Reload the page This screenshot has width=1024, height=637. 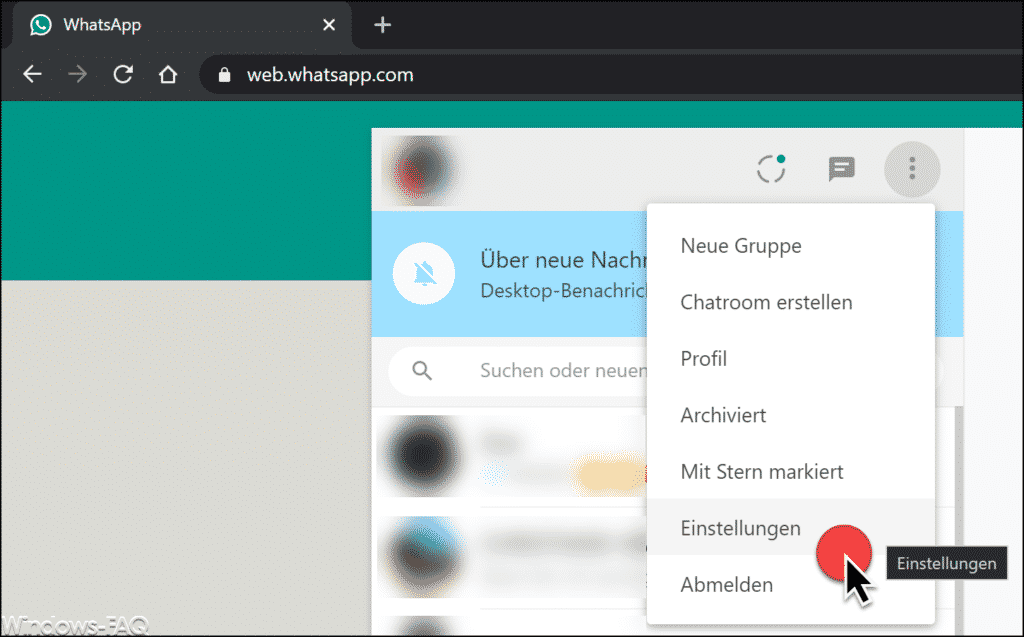pyautogui.click(x=123, y=74)
